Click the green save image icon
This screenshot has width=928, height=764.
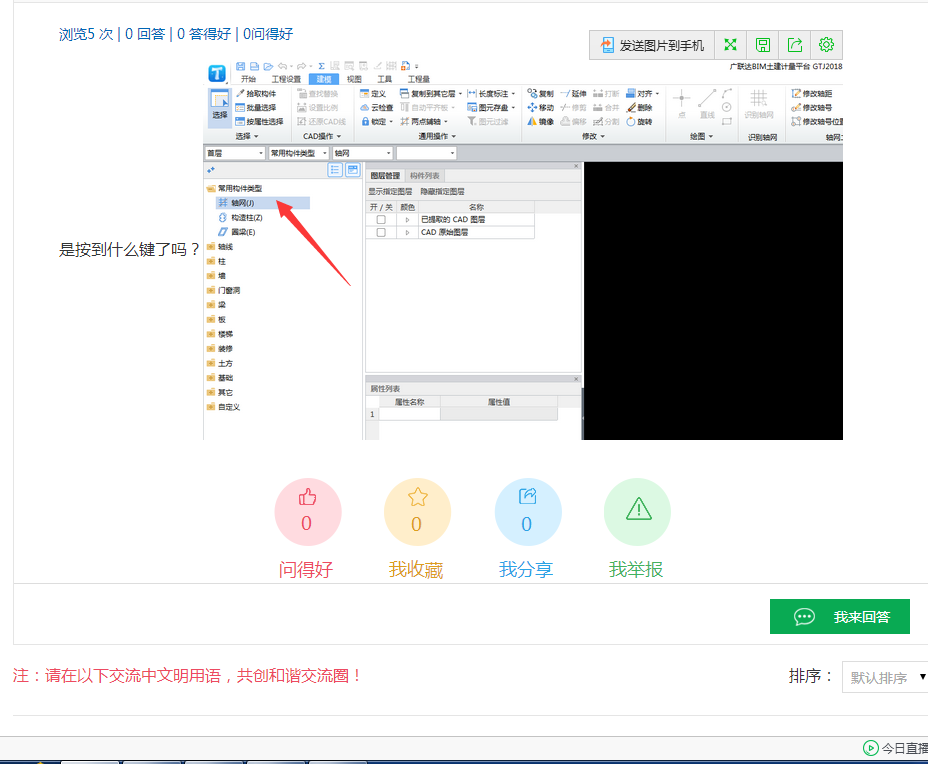762,45
